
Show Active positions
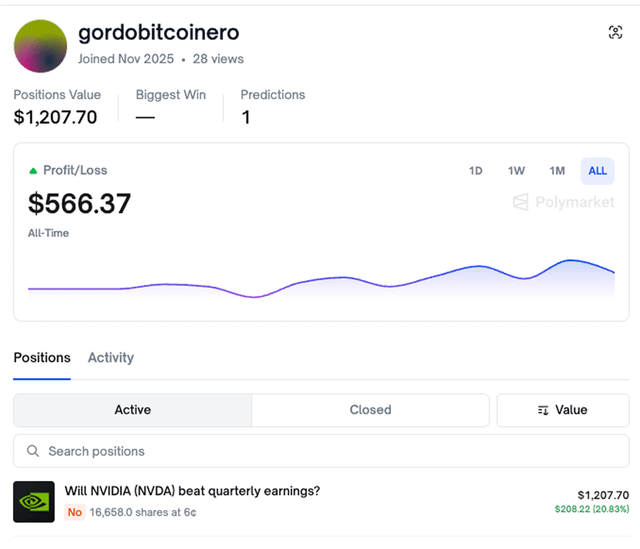132,410
